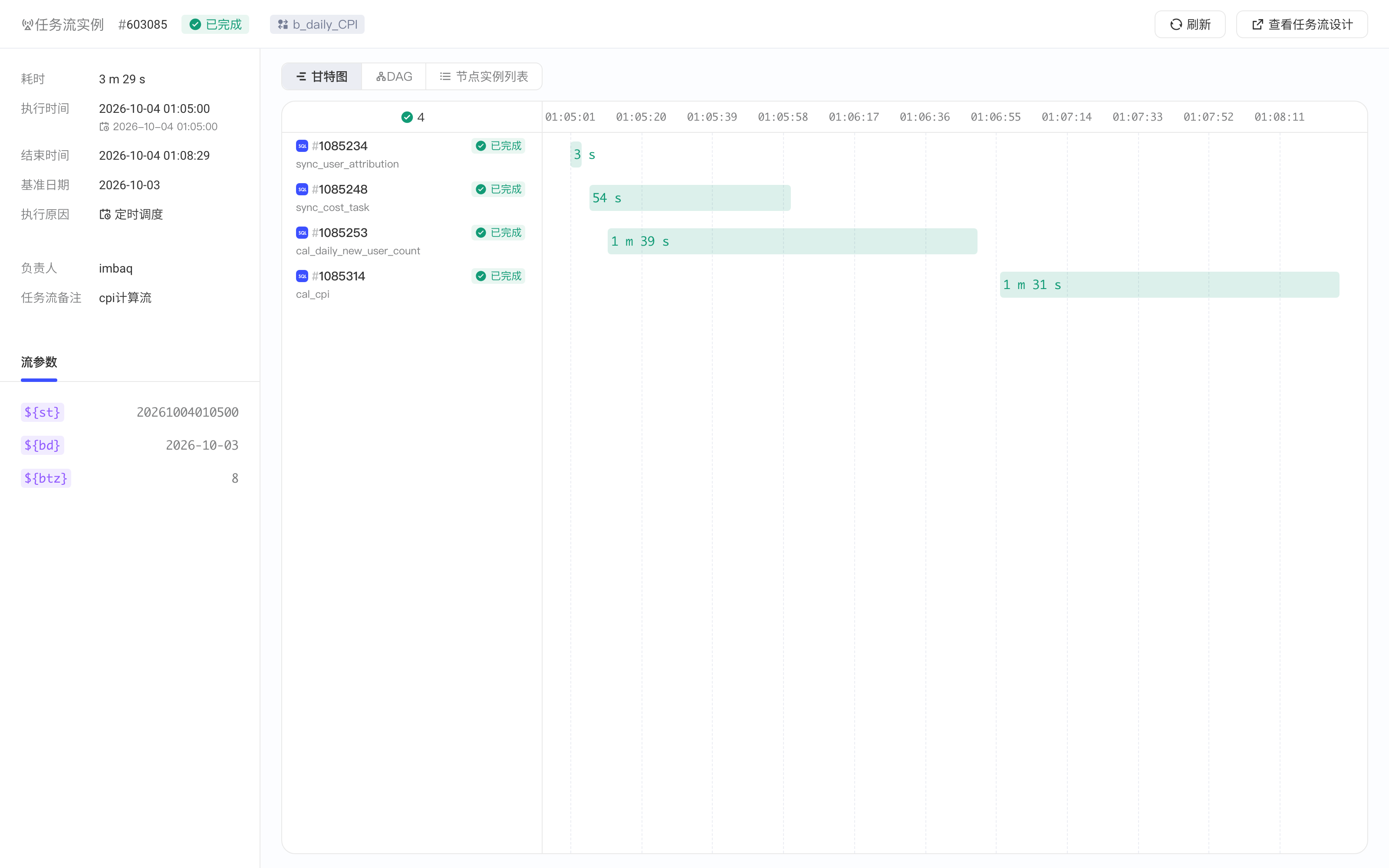Open 查看任务流设计 button

[1302, 25]
